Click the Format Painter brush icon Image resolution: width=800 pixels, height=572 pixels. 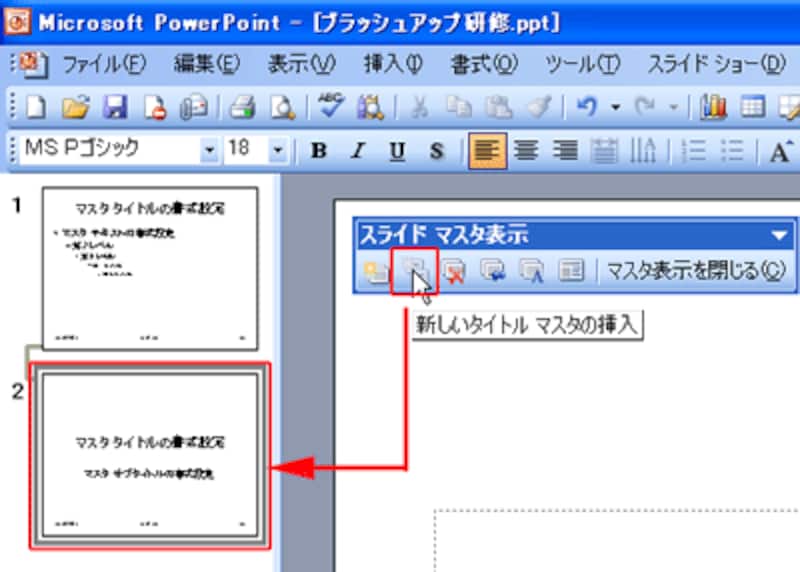538,107
